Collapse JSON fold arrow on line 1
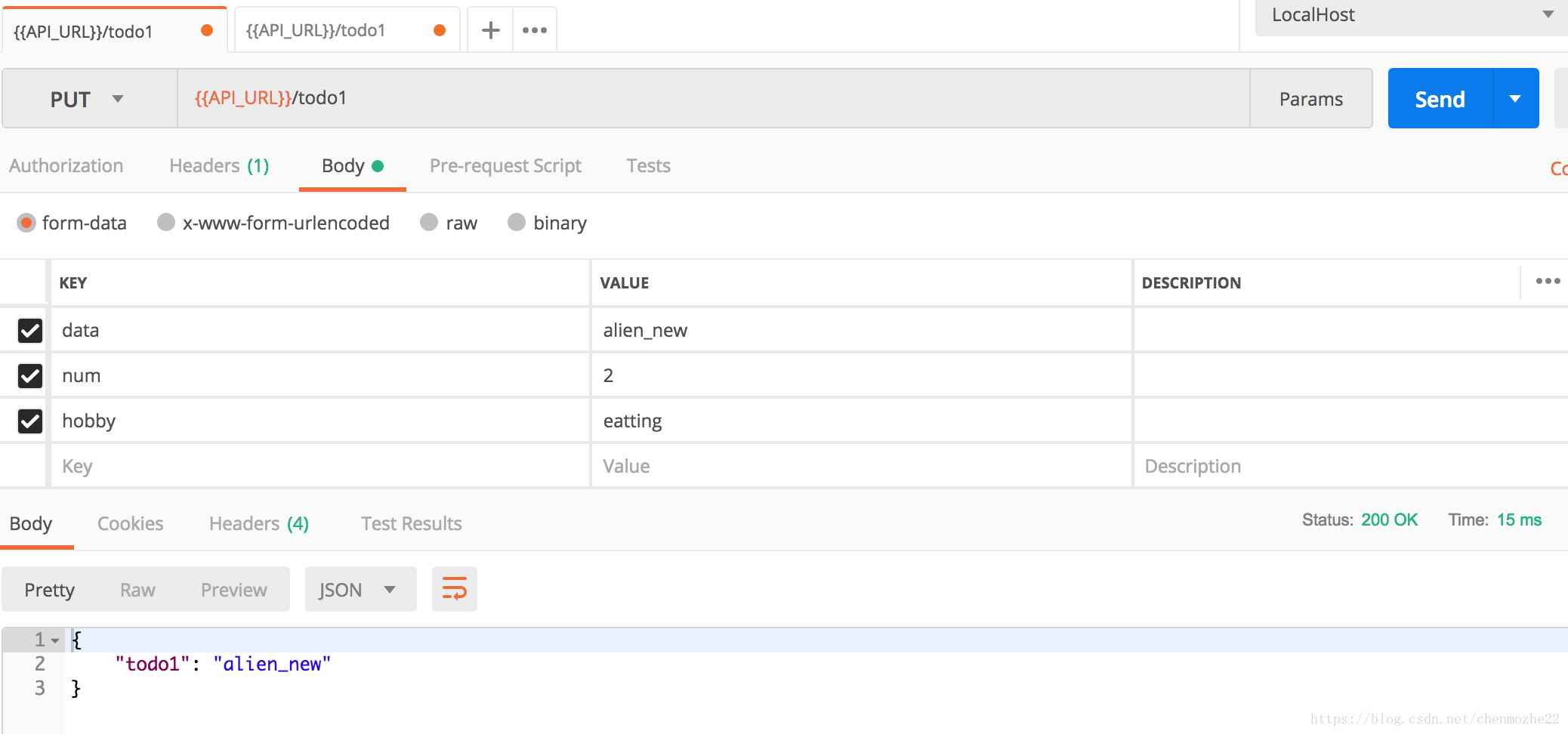This screenshot has height=734, width=1568. pyautogui.click(x=55, y=641)
